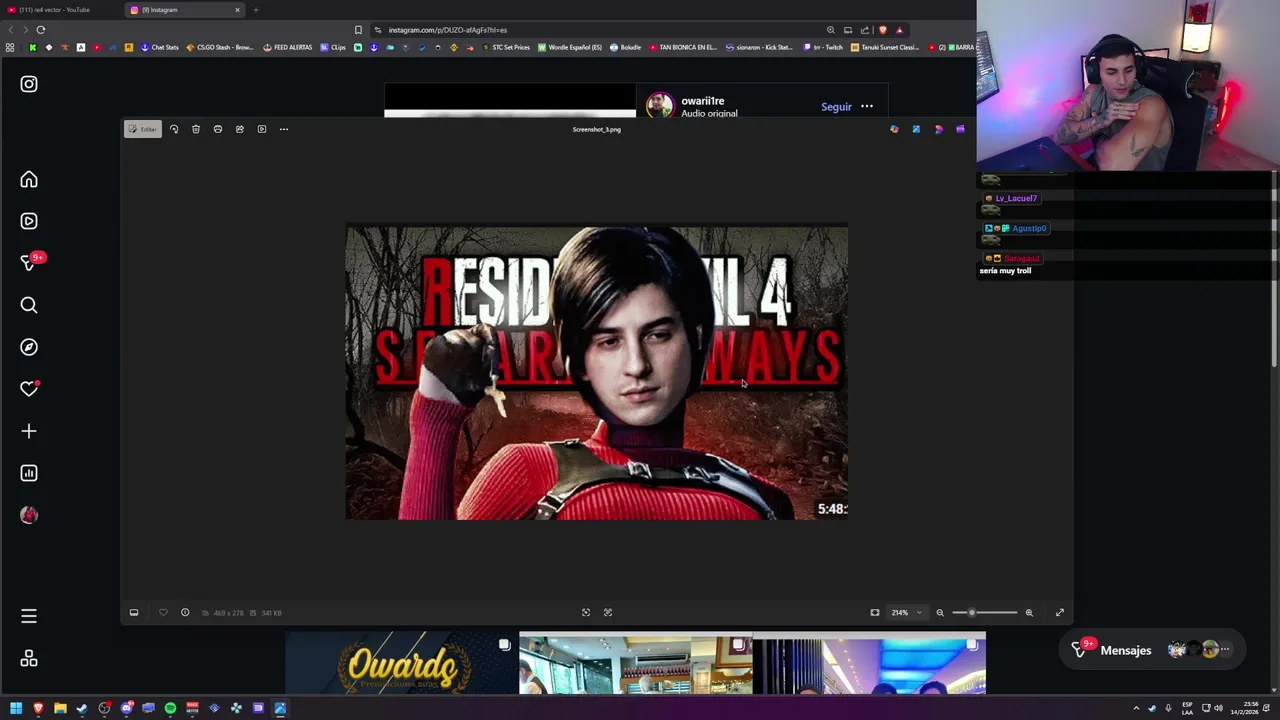The image size is (1280, 720).
Task: Create new Instagram post
Action: tap(29, 431)
